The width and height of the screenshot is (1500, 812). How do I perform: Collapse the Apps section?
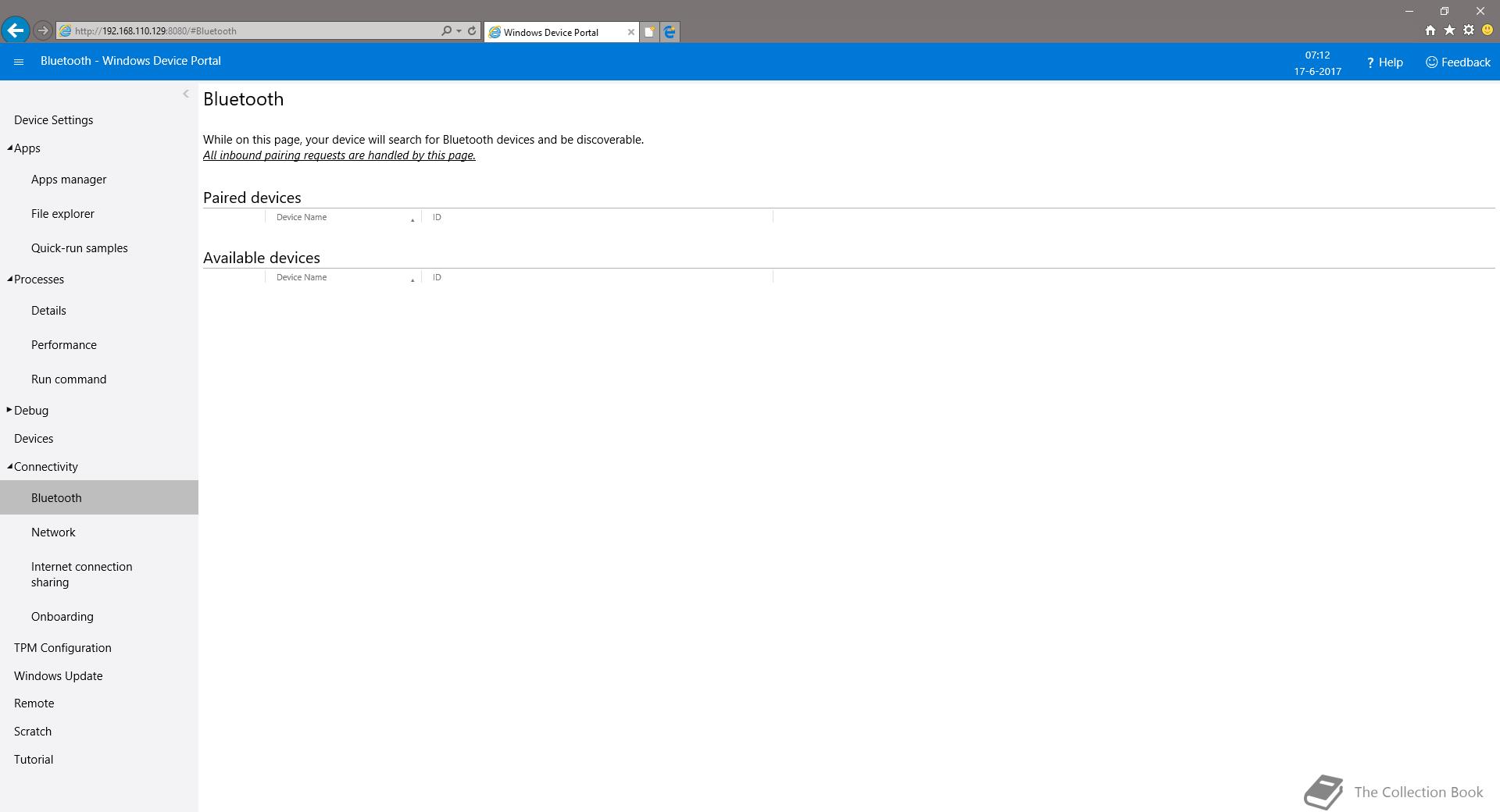click(x=10, y=148)
